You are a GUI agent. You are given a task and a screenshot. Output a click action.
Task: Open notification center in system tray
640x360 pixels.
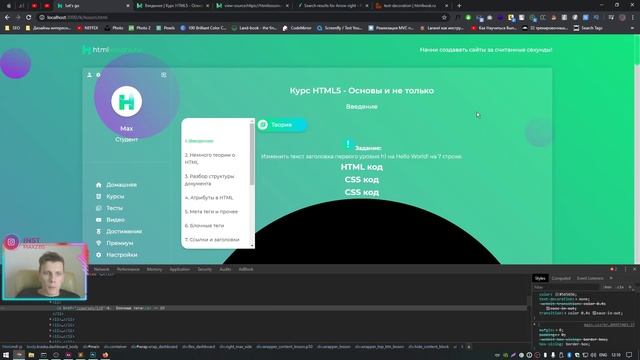coord(629,355)
